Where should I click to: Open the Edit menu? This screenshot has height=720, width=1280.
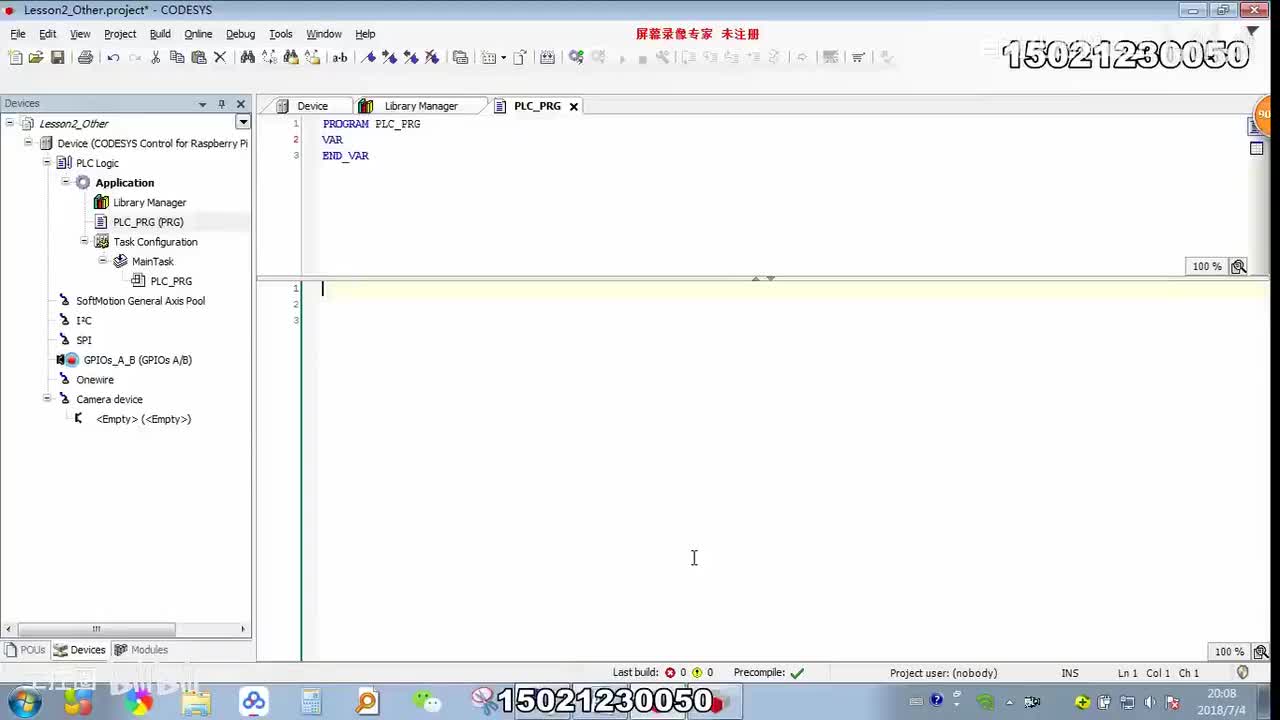point(48,34)
